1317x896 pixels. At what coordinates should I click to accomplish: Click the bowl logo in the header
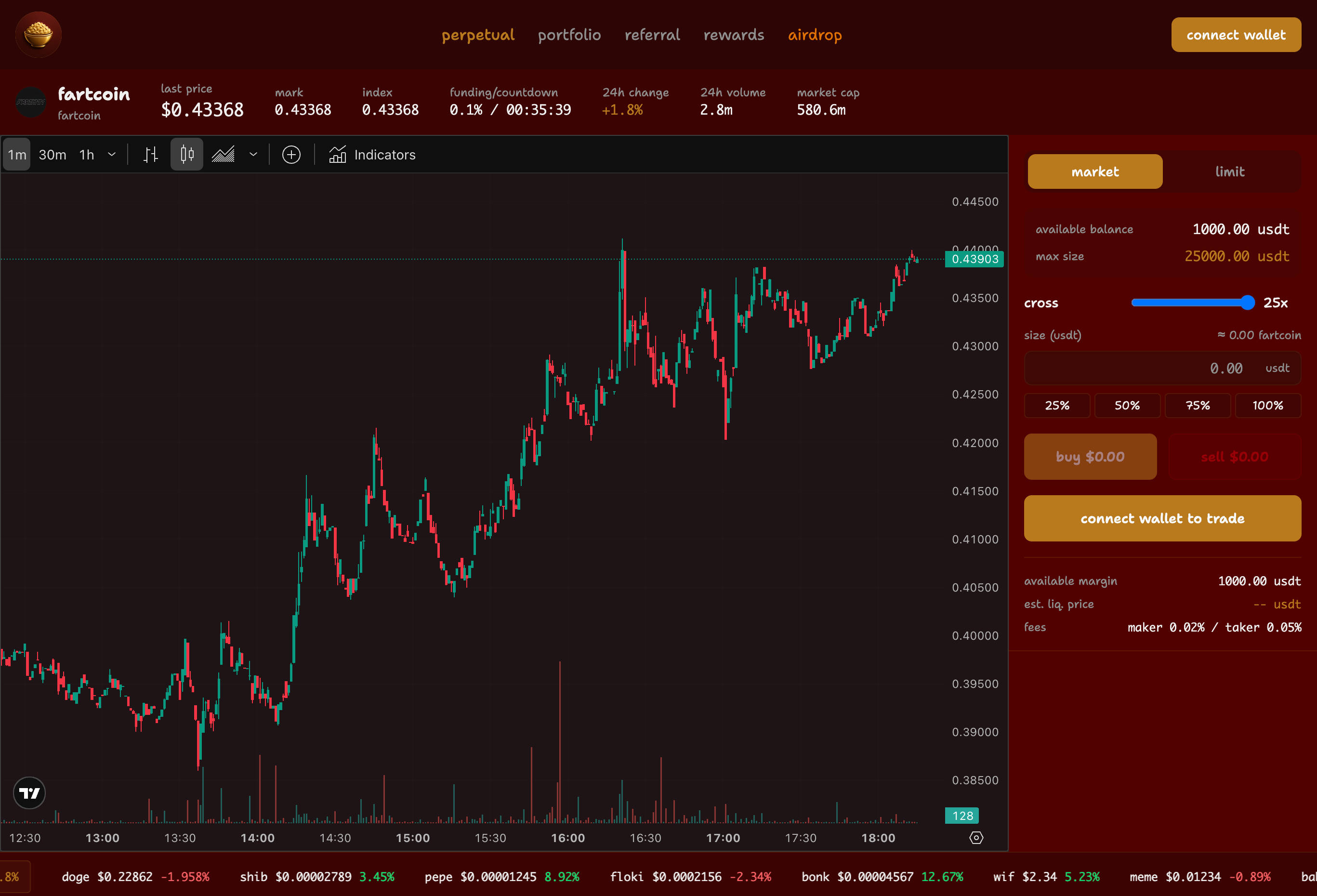[x=39, y=35]
